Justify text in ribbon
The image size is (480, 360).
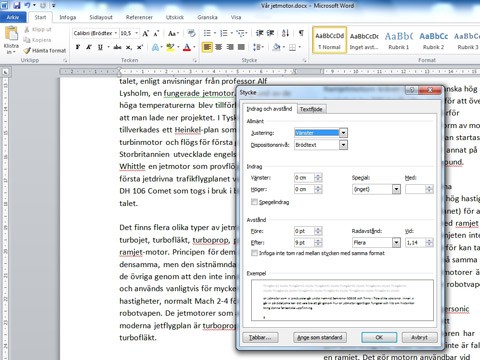click(241, 47)
